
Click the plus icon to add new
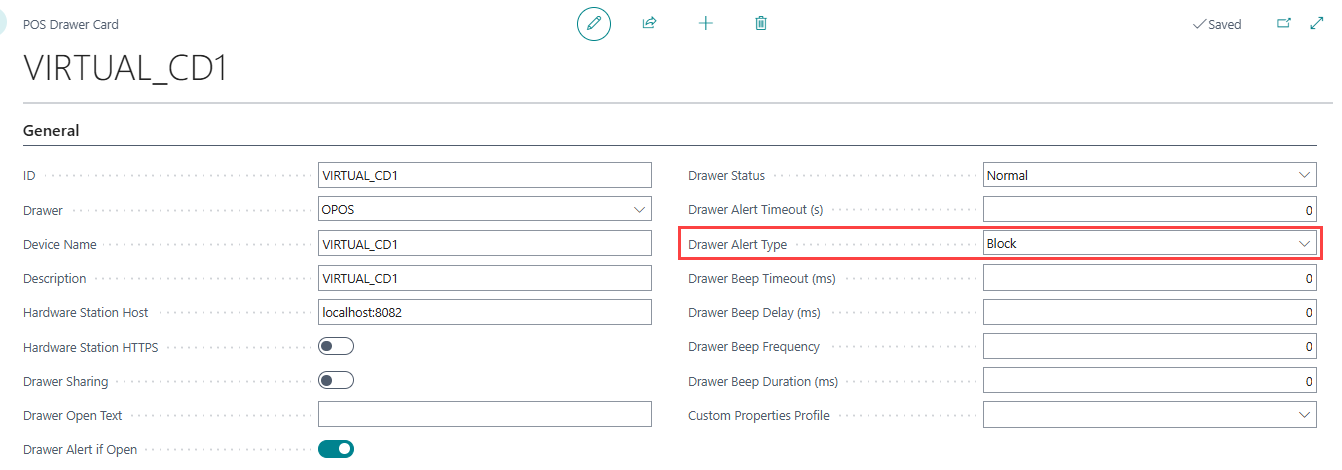click(705, 23)
